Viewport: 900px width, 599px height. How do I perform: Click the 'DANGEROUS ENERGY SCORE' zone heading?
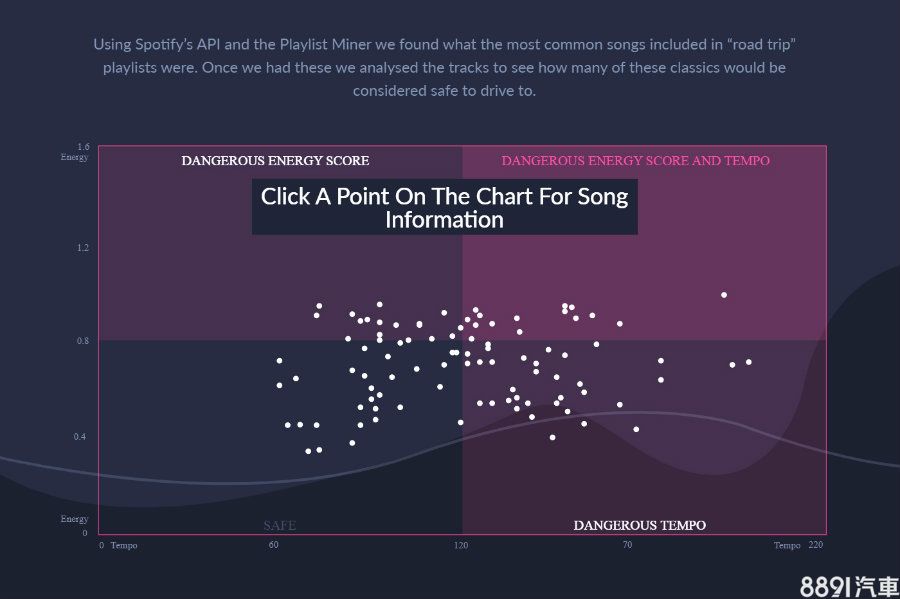pos(275,161)
